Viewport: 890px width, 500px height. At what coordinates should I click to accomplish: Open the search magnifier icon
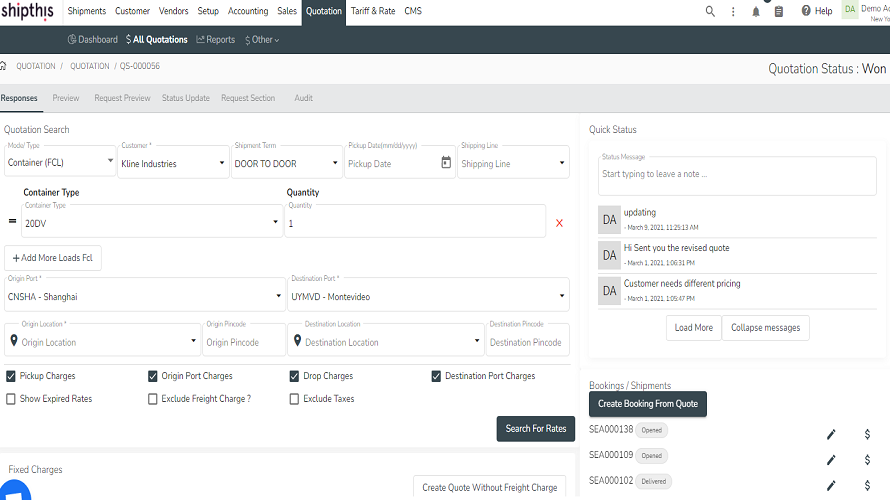(710, 11)
